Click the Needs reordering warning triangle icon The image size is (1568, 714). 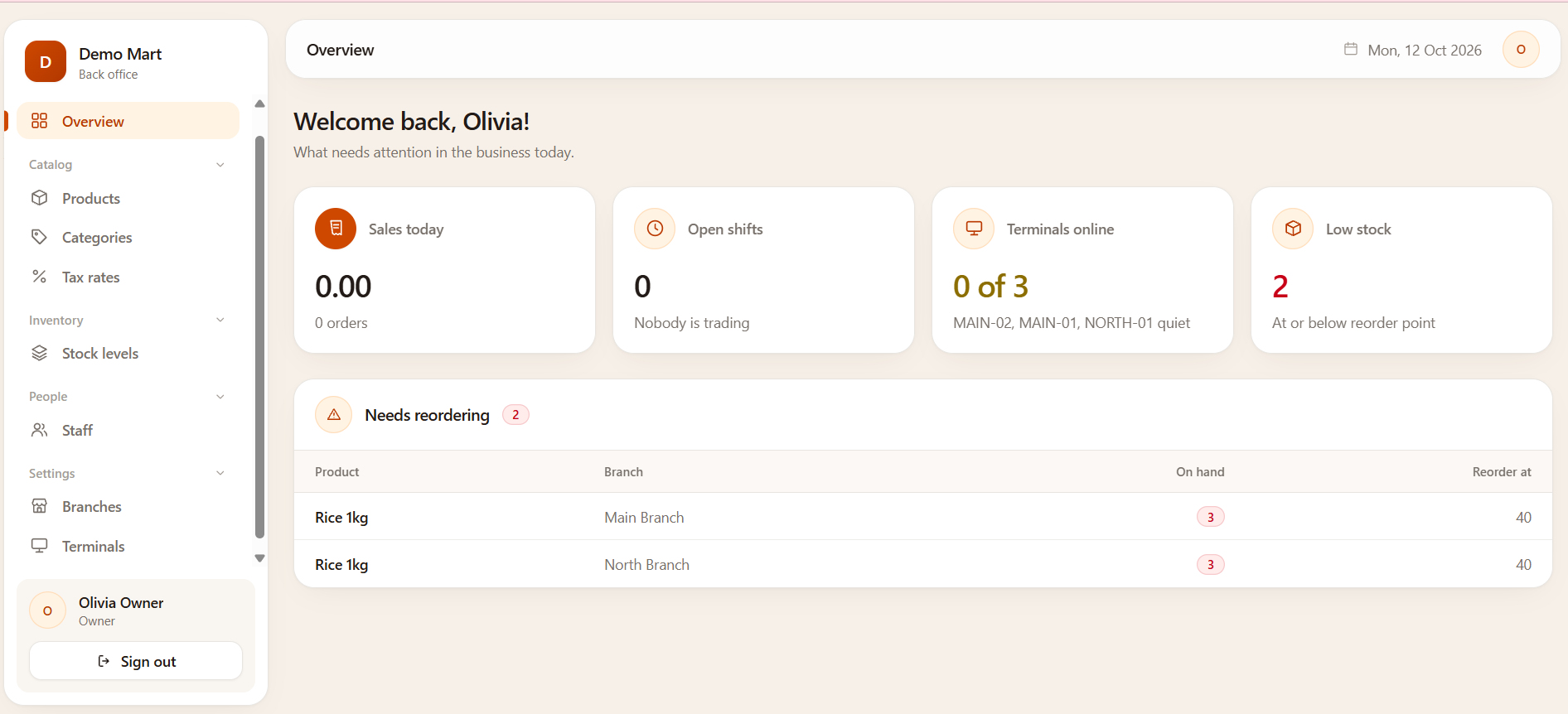pyautogui.click(x=334, y=415)
